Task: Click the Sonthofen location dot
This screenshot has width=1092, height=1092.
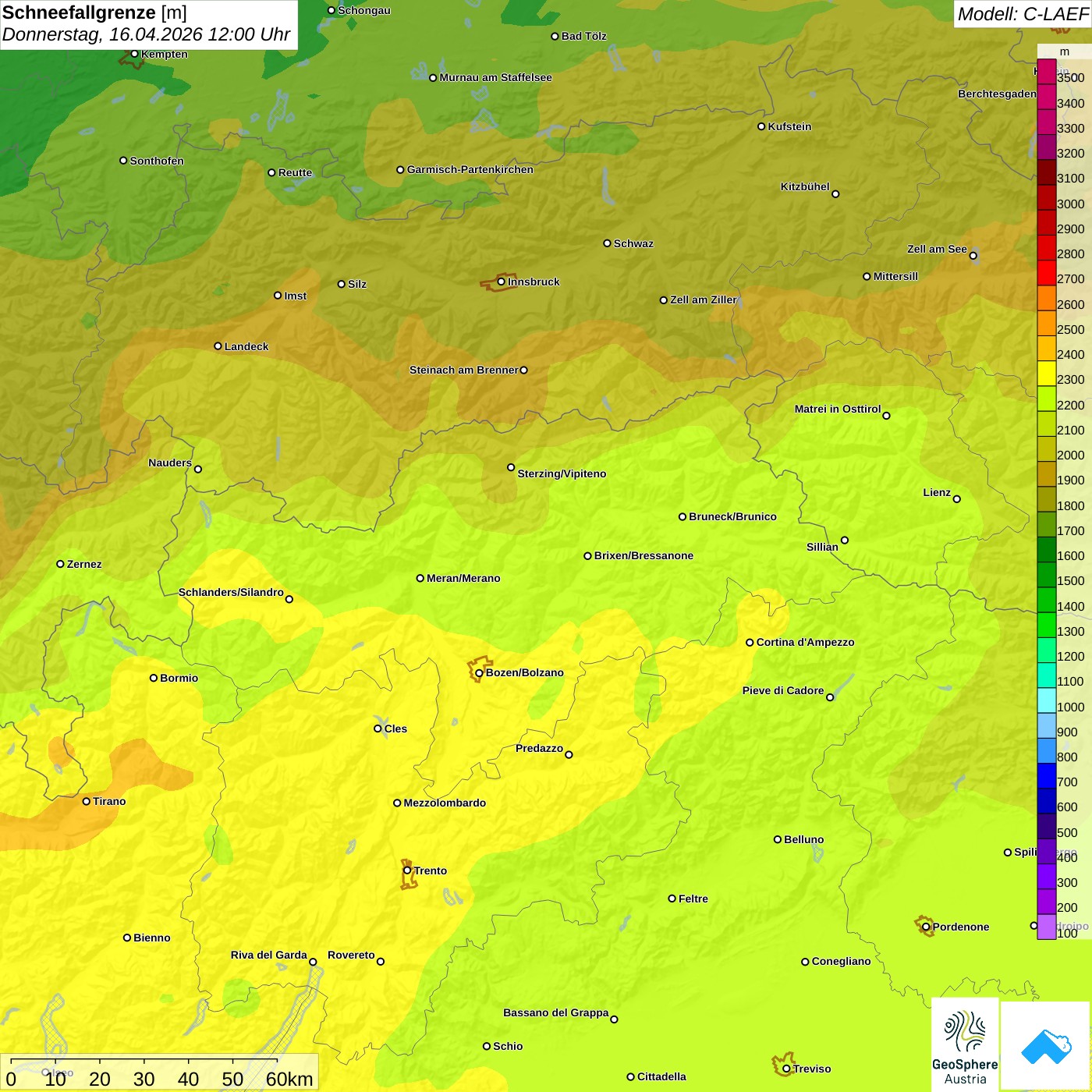Action: (123, 161)
